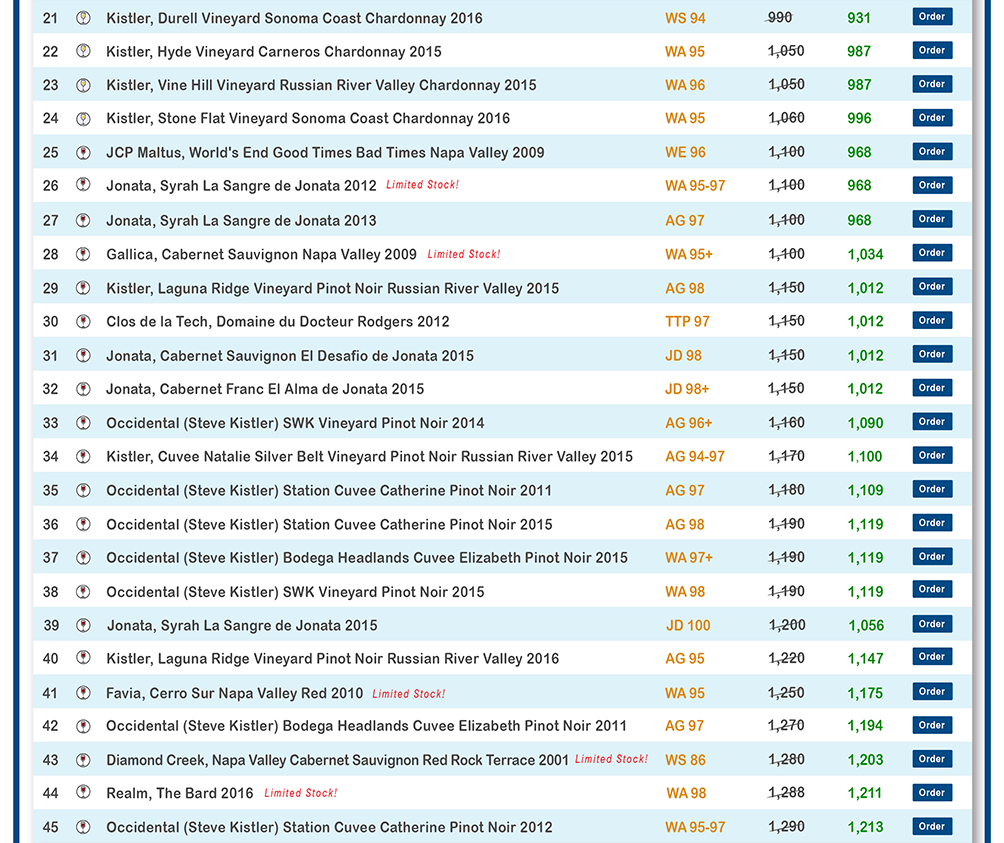Order Occidental Bodega Headlands Cuvee Elizabeth 2011
Viewport: 1004px width, 843px height.
(x=932, y=725)
